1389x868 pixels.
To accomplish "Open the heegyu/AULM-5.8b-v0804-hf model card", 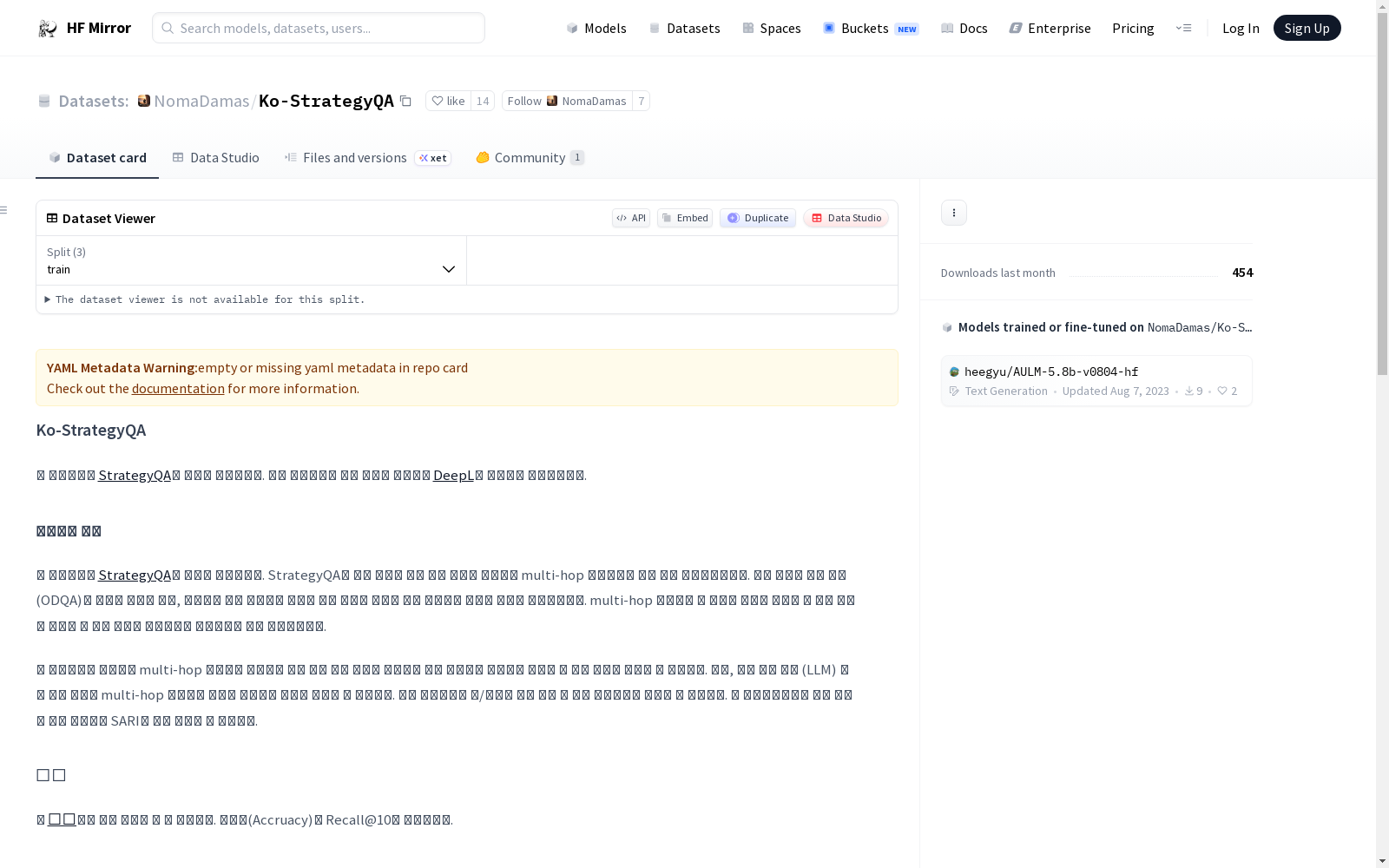I will [1096, 380].
